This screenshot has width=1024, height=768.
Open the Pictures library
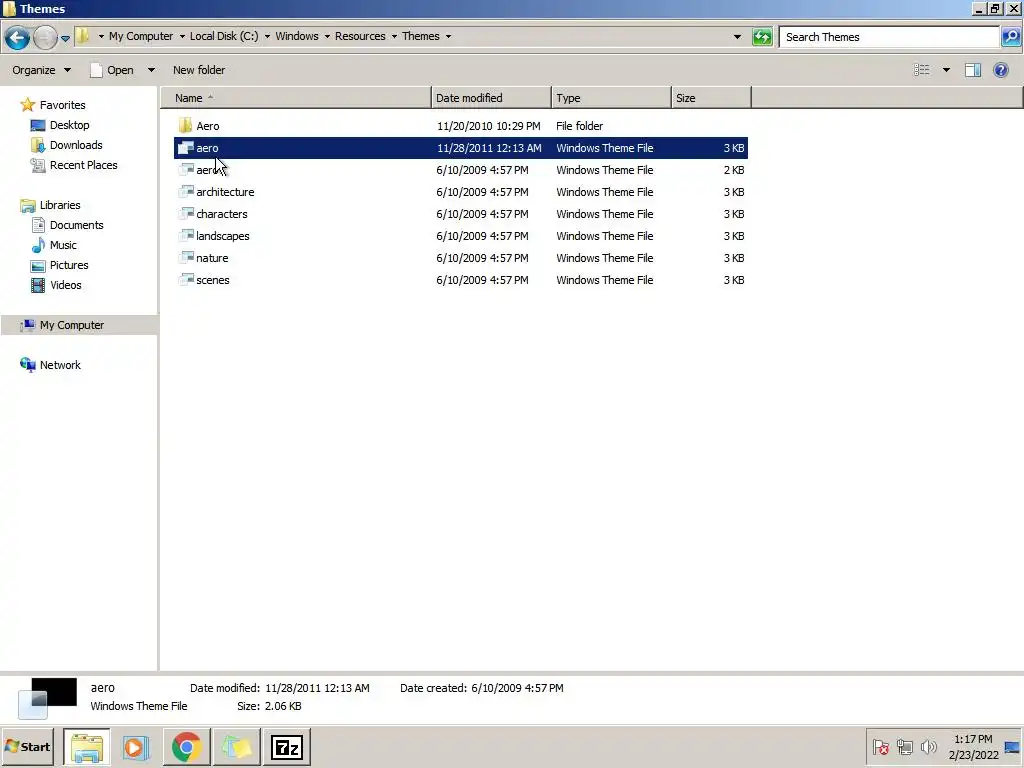pos(69,265)
